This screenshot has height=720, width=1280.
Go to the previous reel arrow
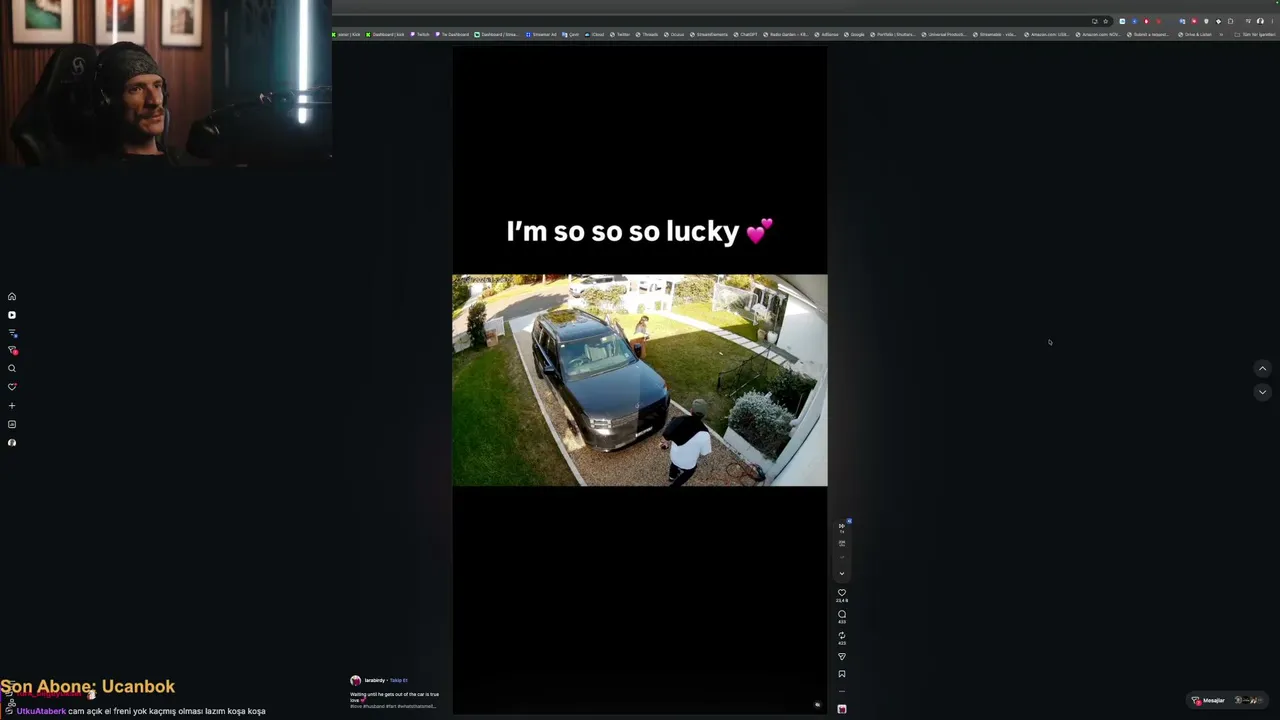[1262, 368]
